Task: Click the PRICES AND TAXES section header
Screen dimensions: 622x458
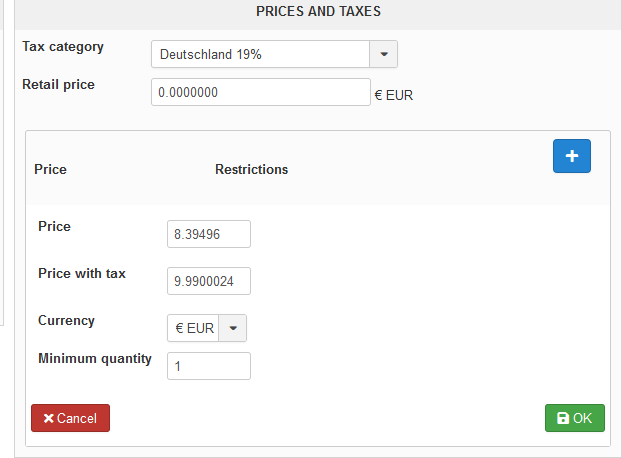Action: coord(318,11)
